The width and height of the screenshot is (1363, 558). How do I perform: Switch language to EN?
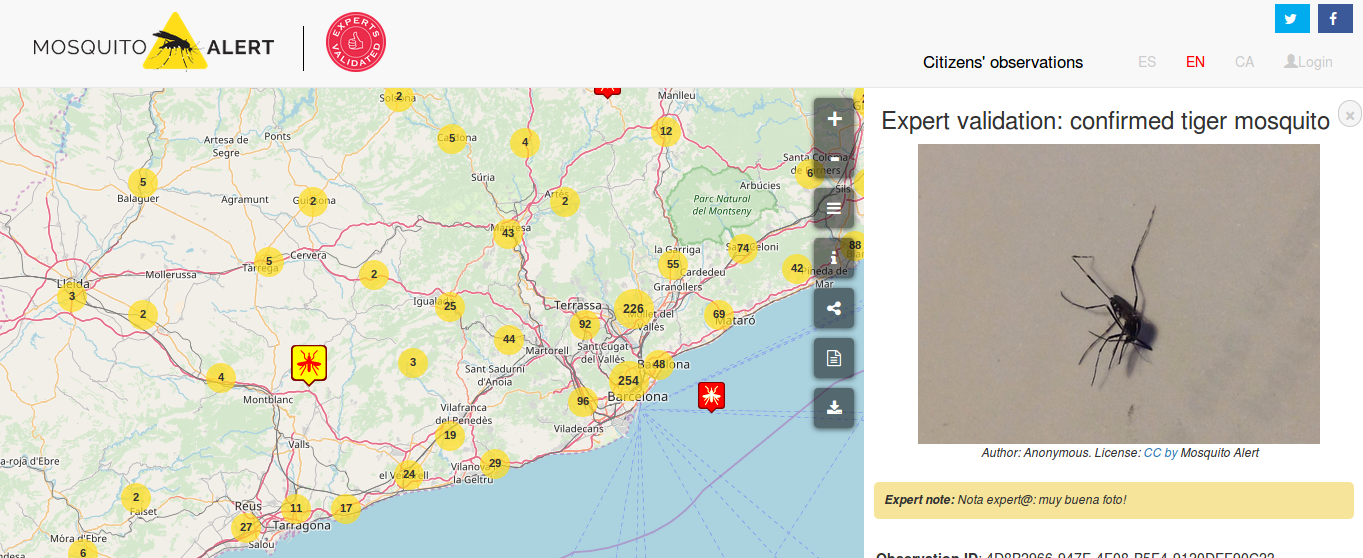(x=1195, y=62)
